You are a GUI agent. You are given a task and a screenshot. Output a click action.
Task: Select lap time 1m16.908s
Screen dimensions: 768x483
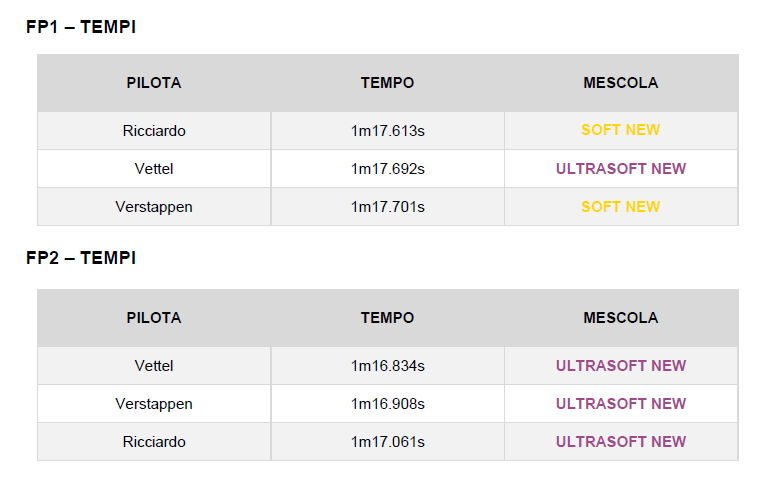click(387, 404)
